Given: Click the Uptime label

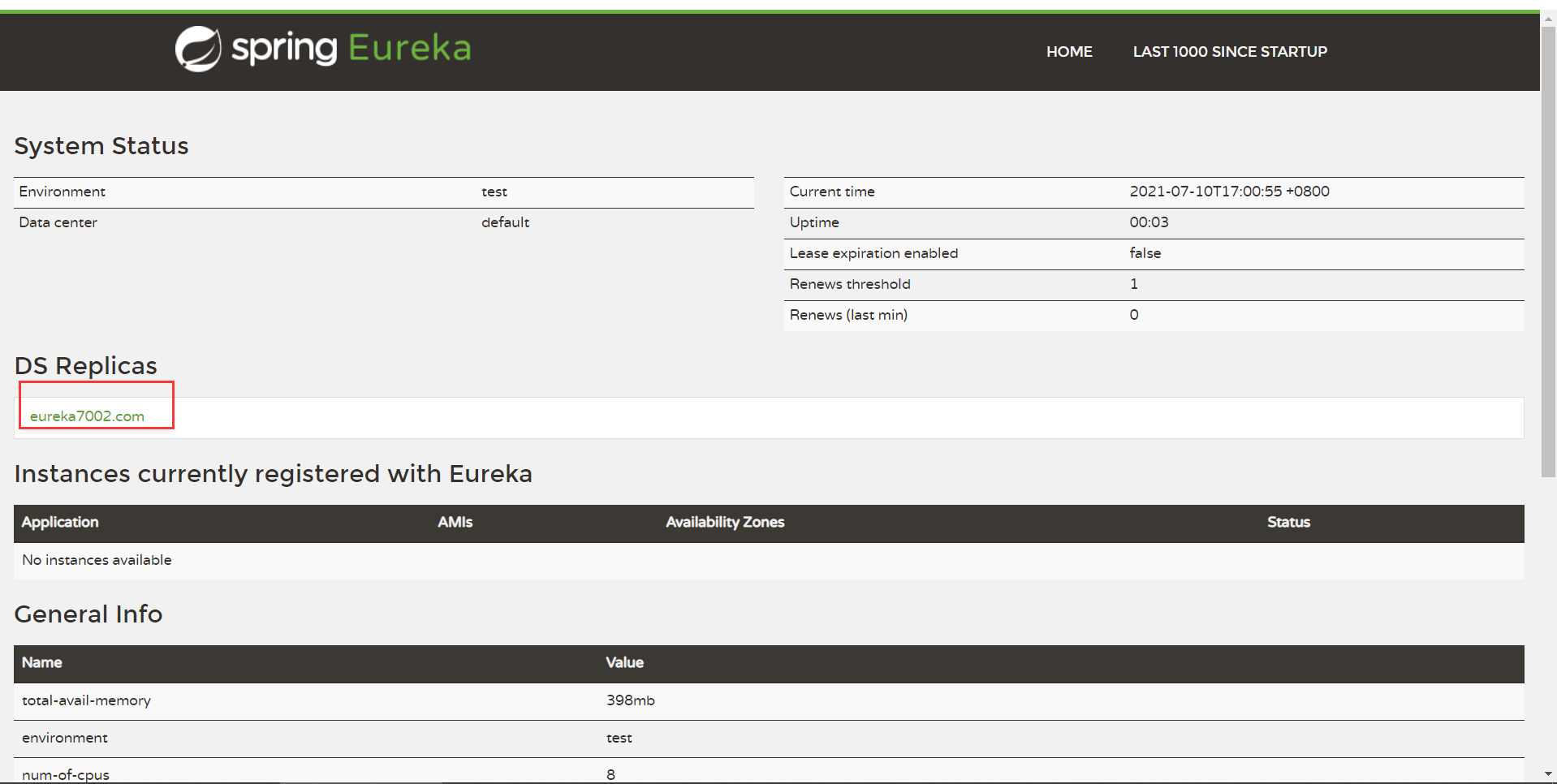Looking at the screenshot, I should point(814,222).
